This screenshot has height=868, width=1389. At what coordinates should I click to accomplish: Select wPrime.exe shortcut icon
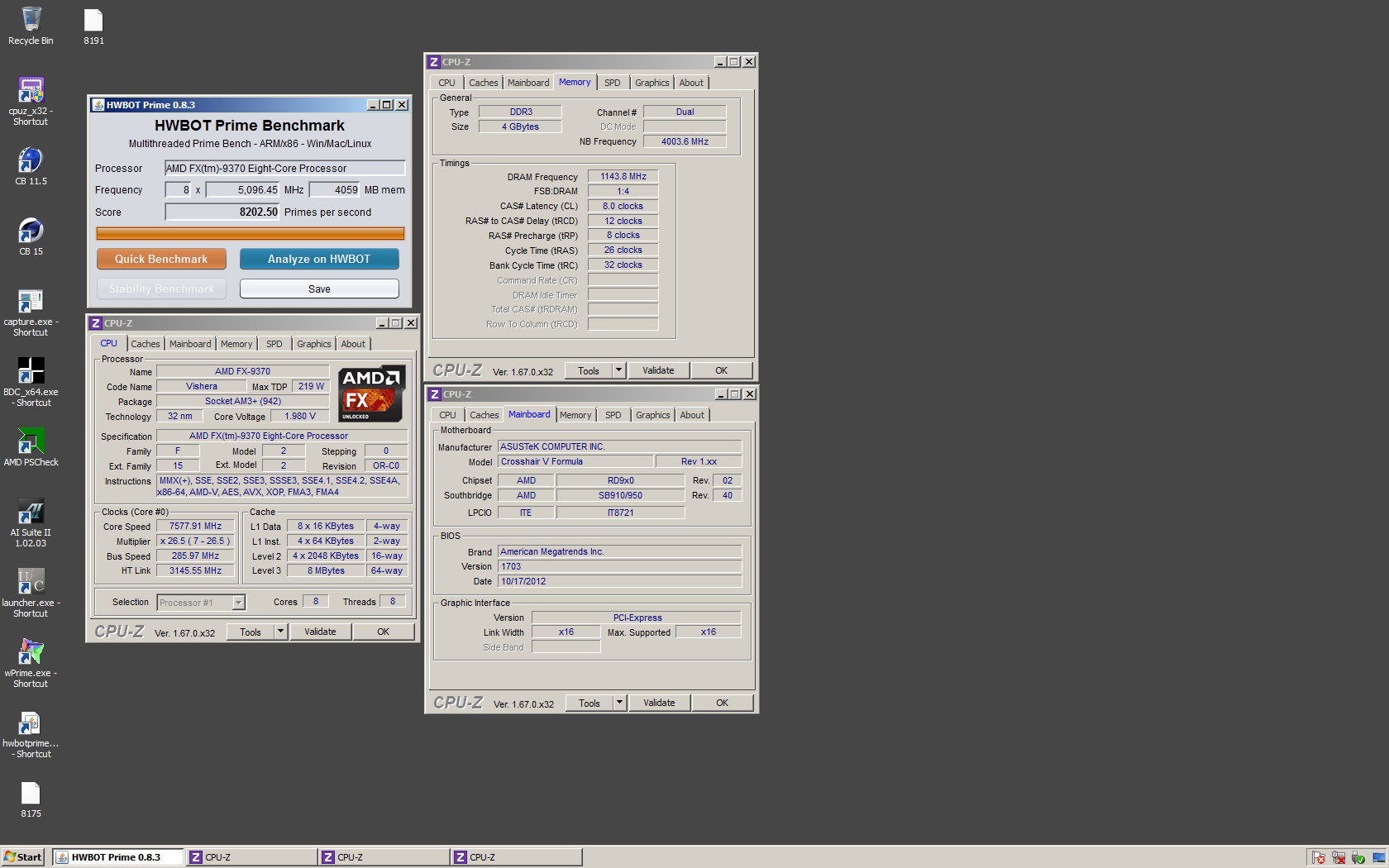click(x=31, y=663)
